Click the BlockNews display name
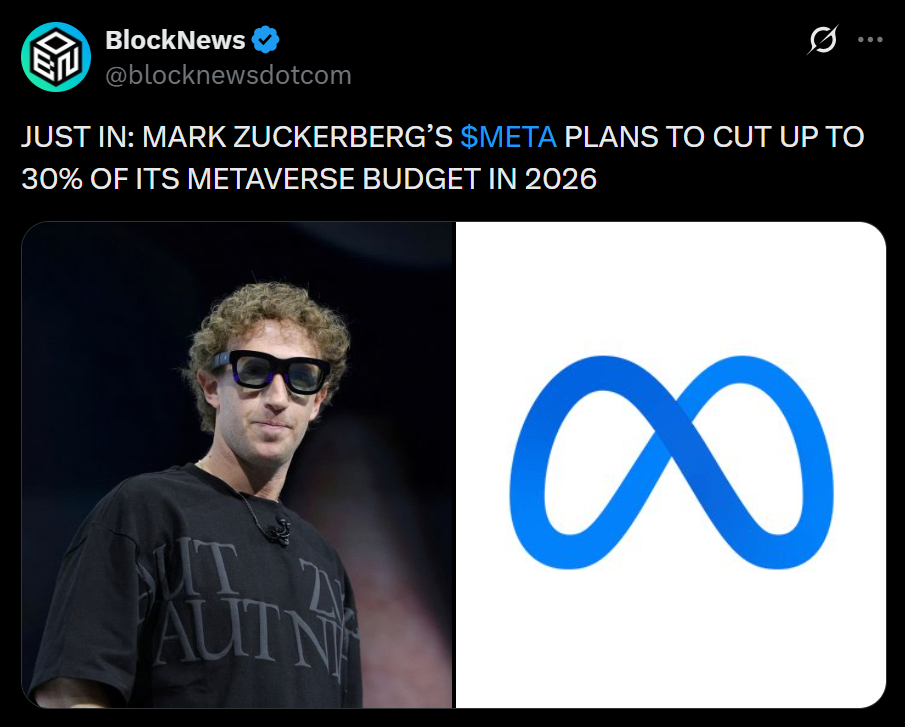Image resolution: width=905 pixels, height=727 pixels. tap(175, 40)
